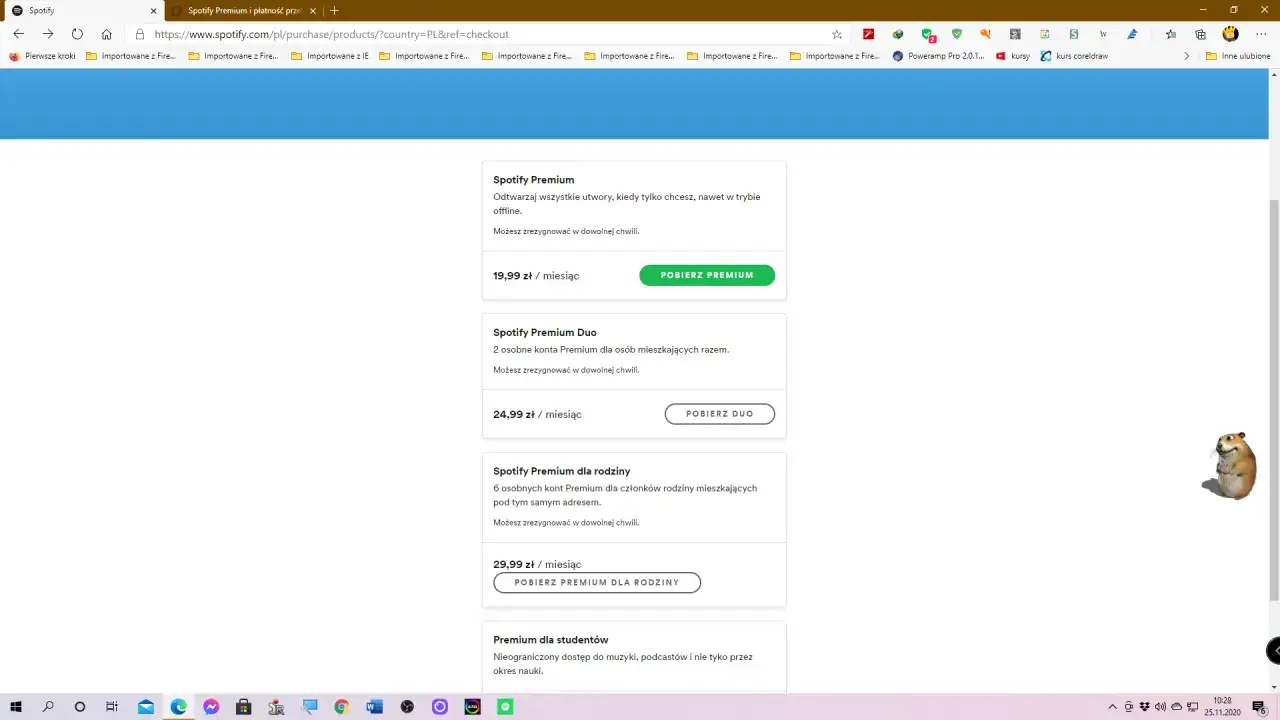1280x720 pixels.
Task: Launch OBS Studio from the taskbar
Action: [406, 707]
